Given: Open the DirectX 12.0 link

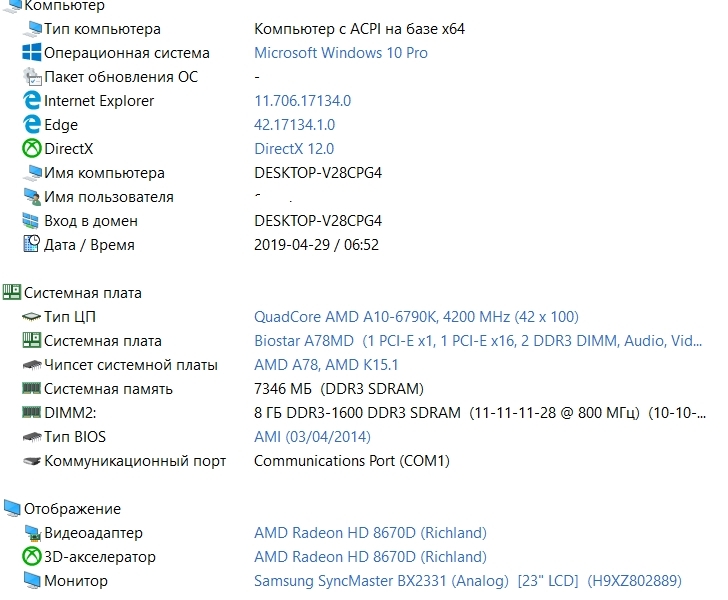Looking at the screenshot, I should 294,149.
